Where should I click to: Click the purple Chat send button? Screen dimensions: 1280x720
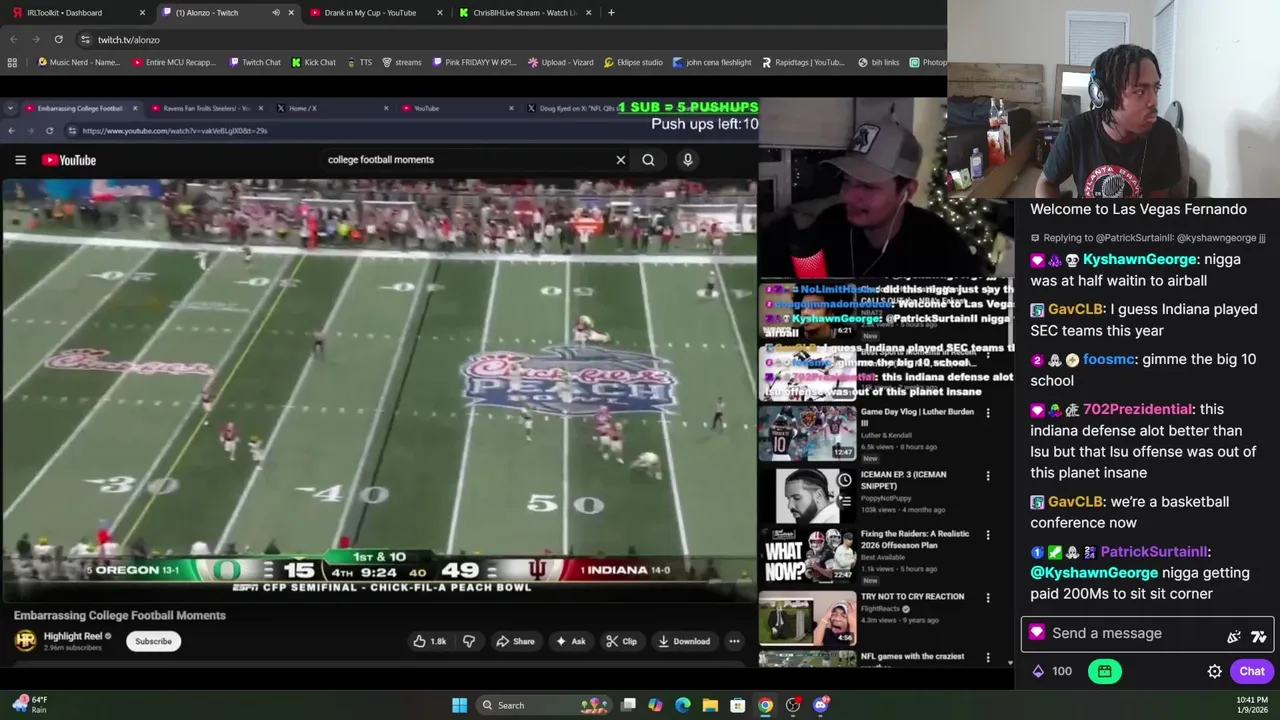(1252, 671)
